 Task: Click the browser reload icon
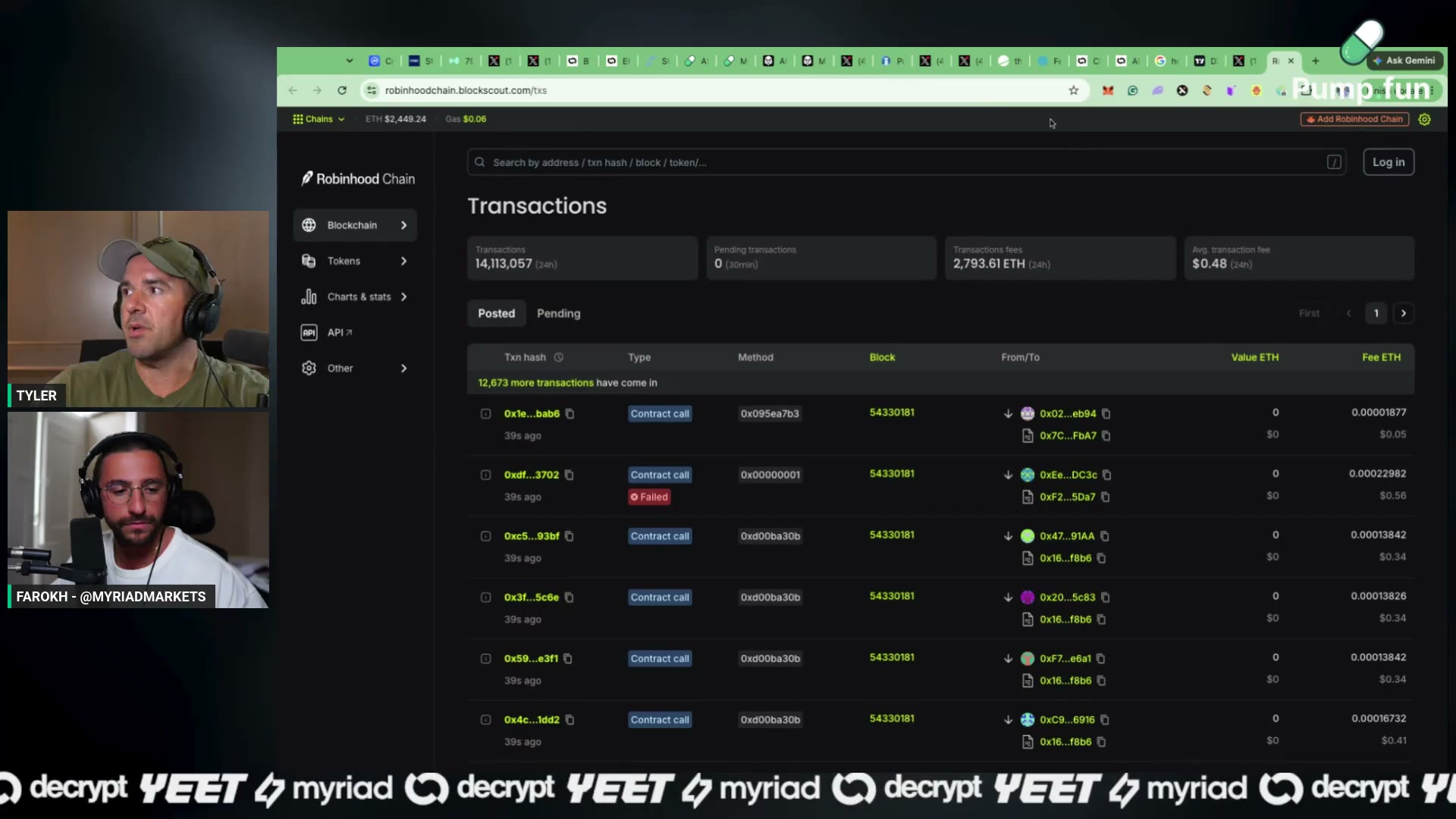(342, 90)
